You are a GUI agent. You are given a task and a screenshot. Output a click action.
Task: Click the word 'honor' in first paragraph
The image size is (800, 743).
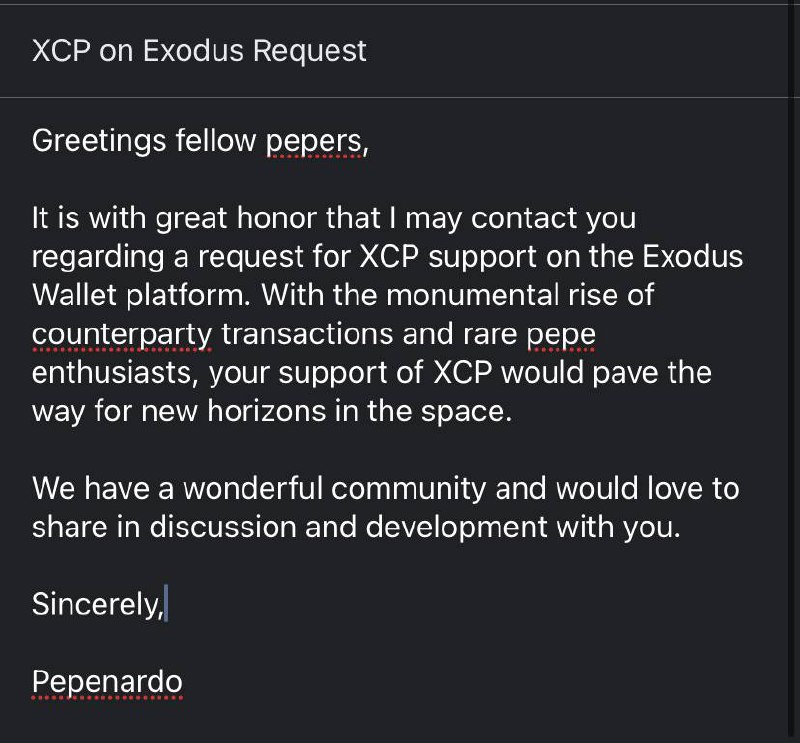tap(276, 218)
